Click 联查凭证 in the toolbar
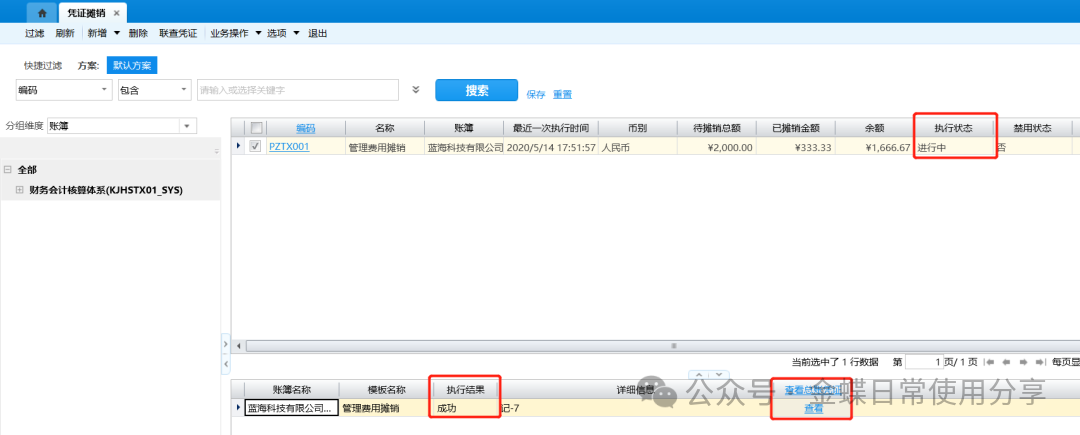 178,33
